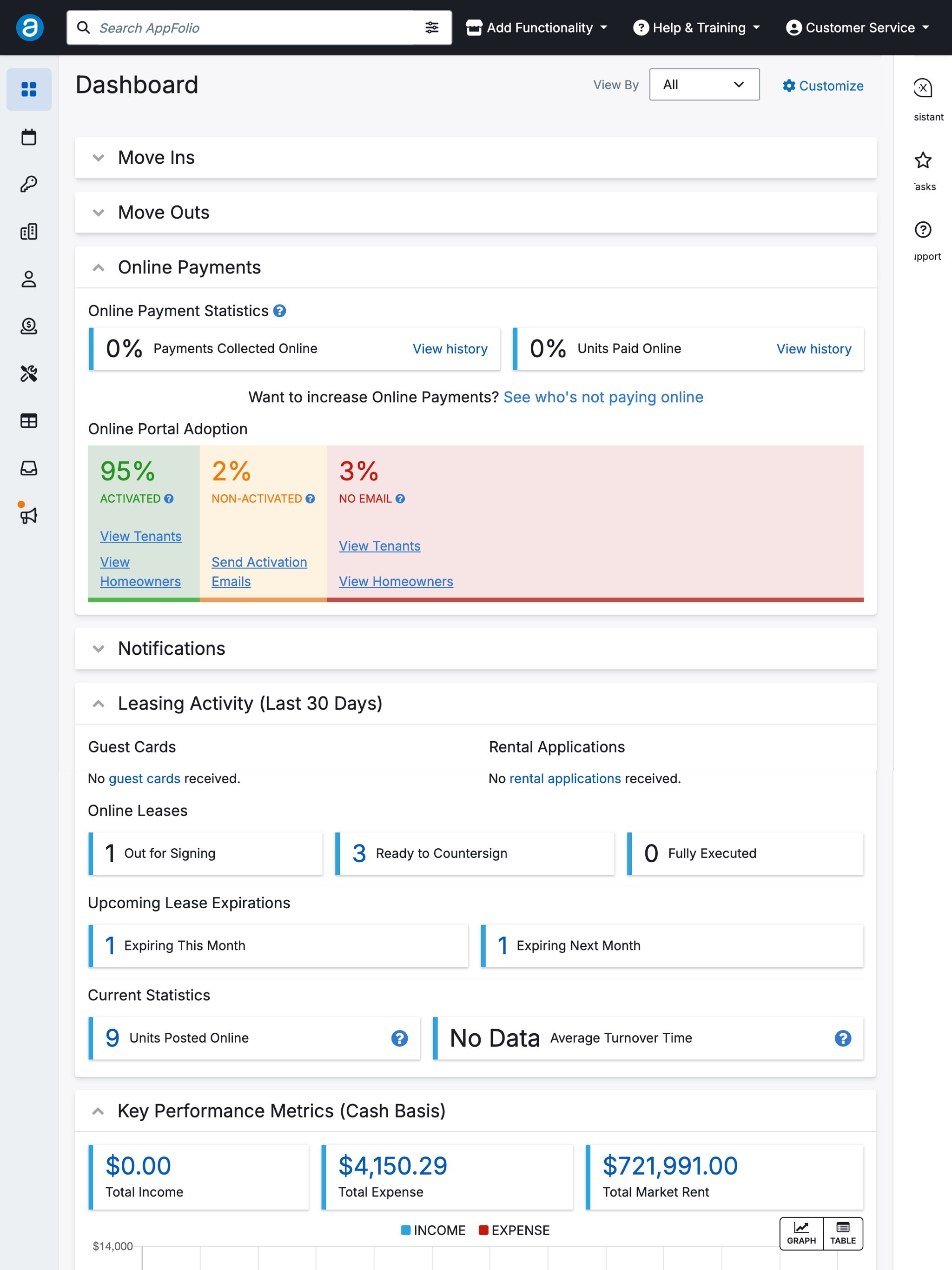The image size is (952, 1270).
Task: Expand the Move Outs section
Action: 99,213
